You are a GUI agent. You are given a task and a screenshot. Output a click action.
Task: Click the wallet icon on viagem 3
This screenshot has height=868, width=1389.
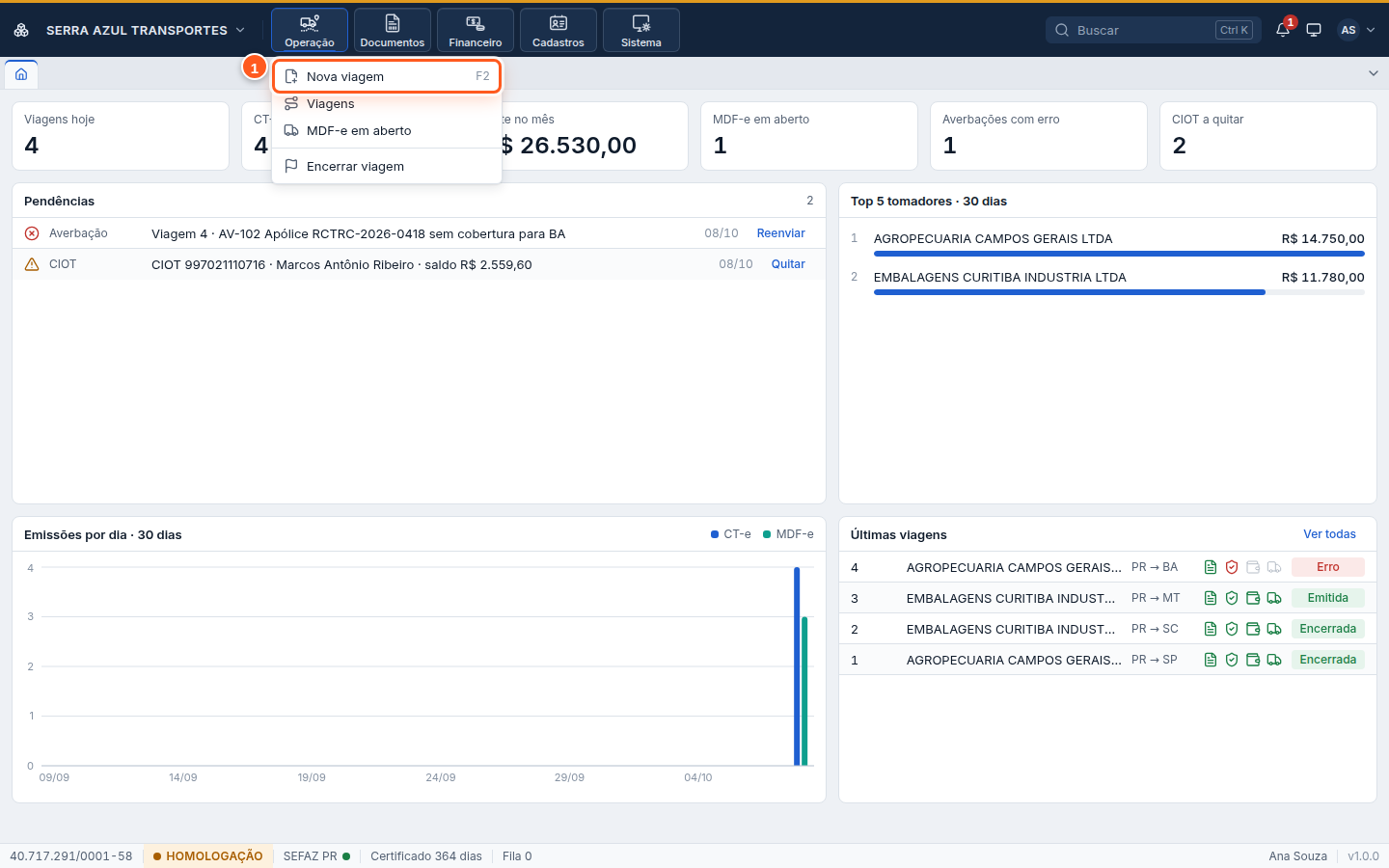(1253, 598)
